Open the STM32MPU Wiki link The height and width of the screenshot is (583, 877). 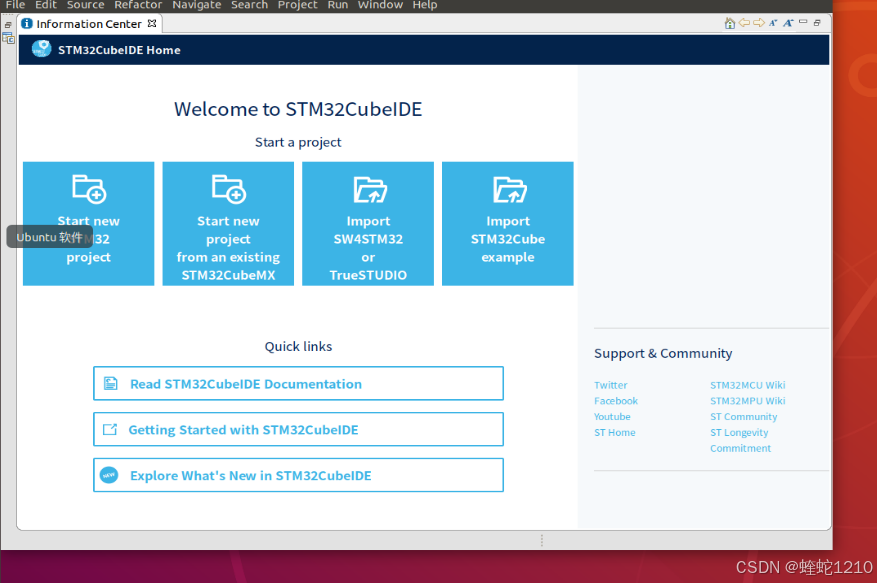tap(748, 401)
